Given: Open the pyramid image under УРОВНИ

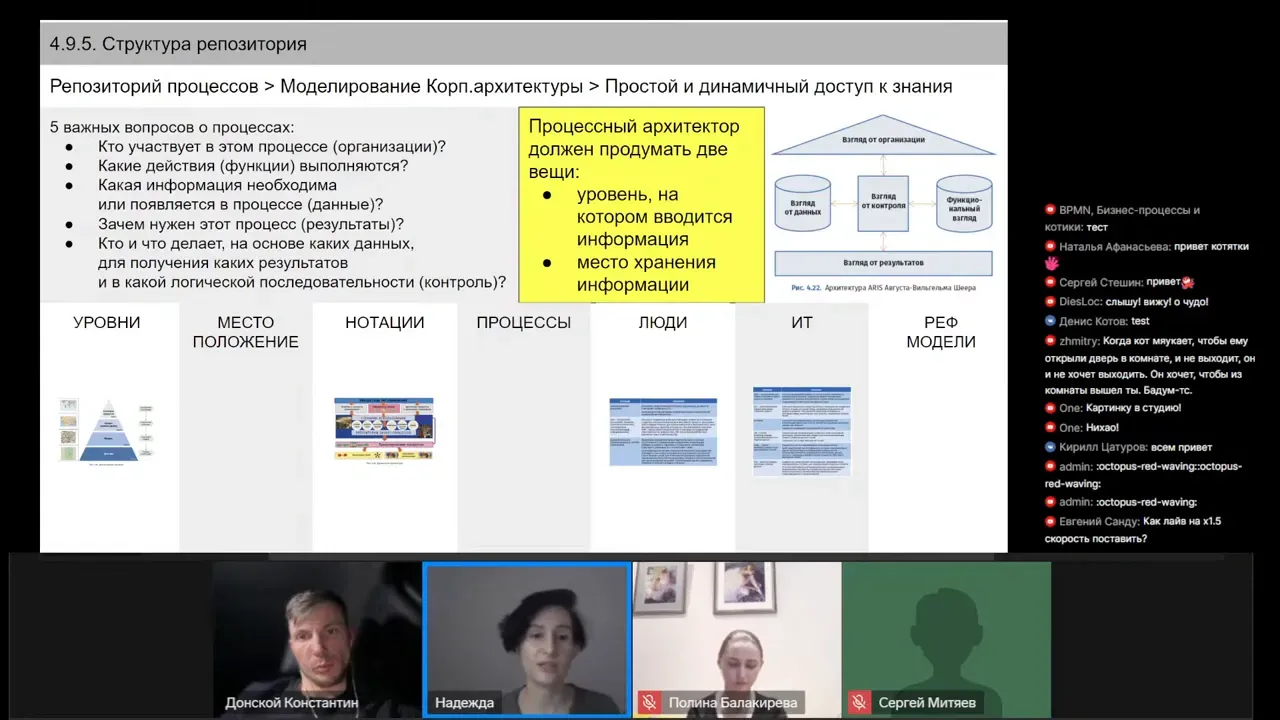Looking at the screenshot, I should (x=106, y=430).
